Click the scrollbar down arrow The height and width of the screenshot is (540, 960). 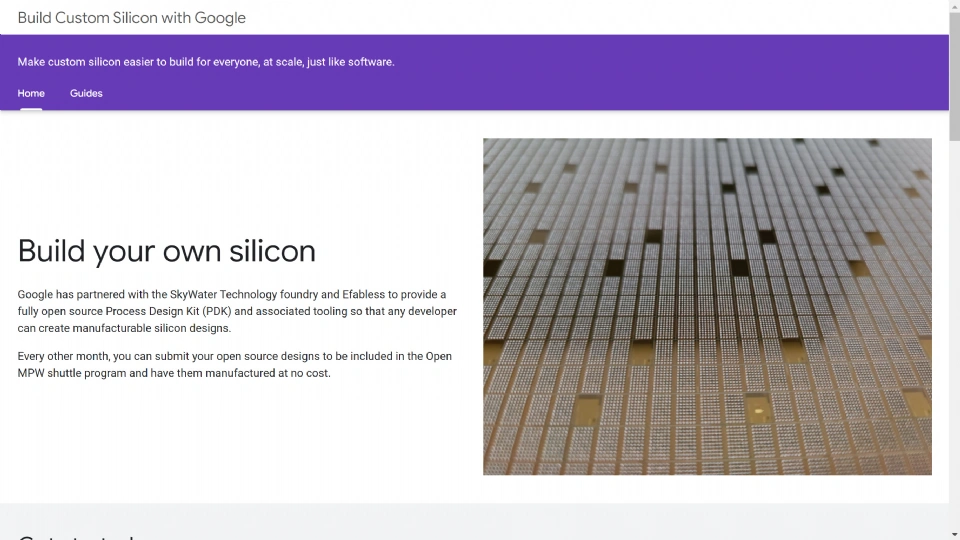(954, 534)
